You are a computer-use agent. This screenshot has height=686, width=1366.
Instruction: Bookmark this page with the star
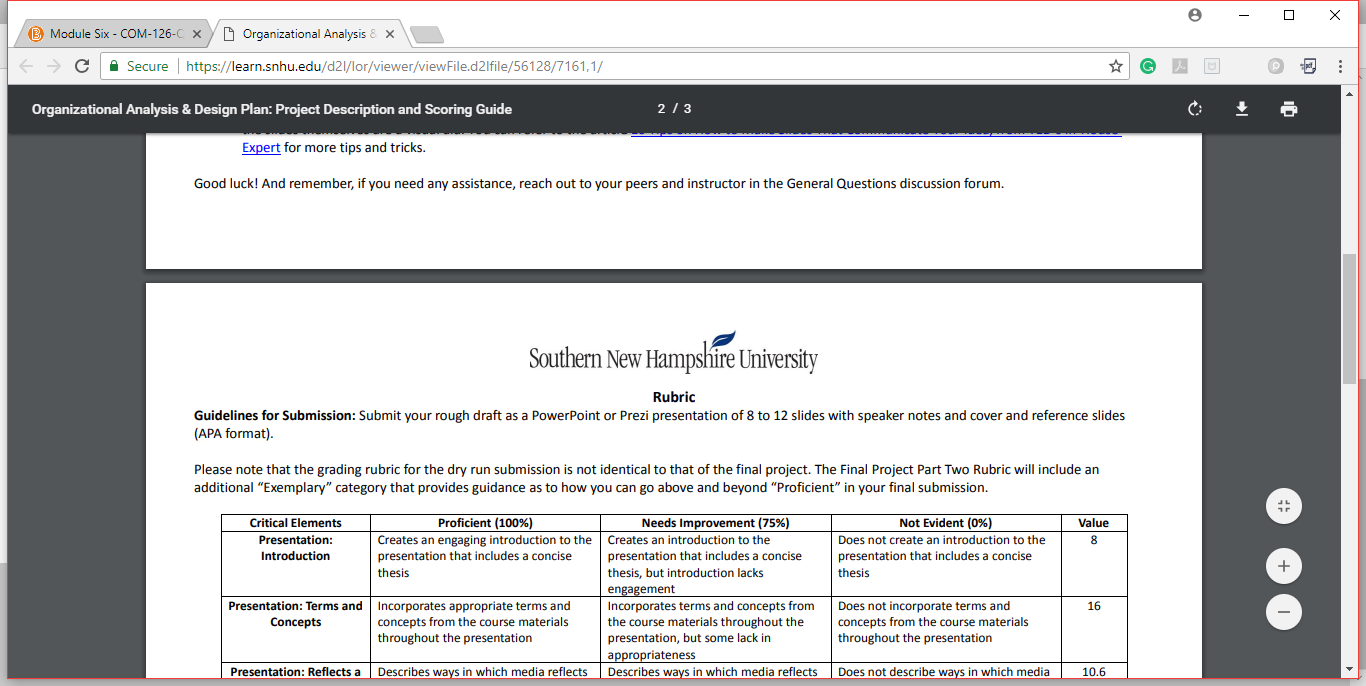pos(1116,66)
